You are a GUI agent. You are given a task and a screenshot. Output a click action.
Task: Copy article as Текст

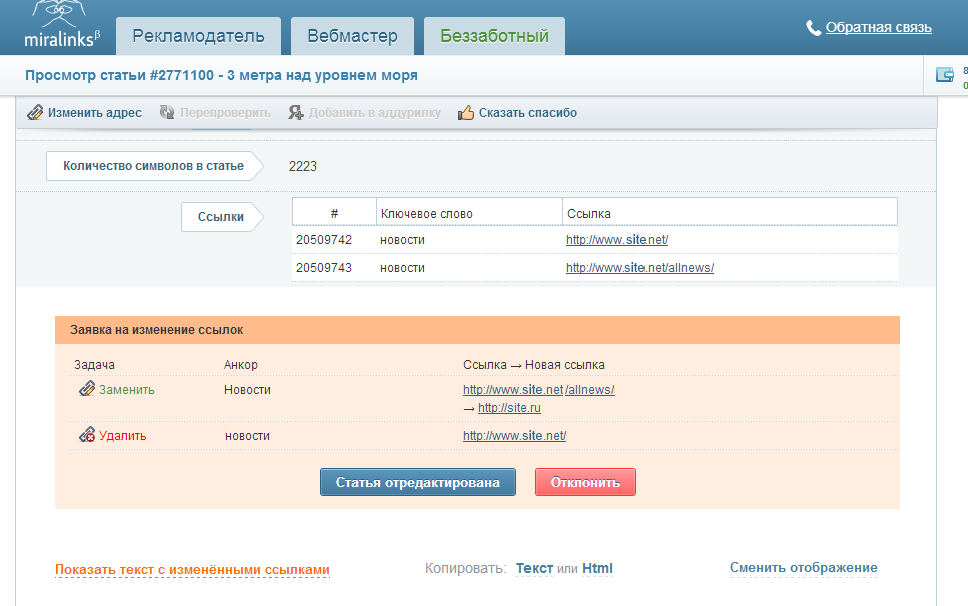coord(534,568)
